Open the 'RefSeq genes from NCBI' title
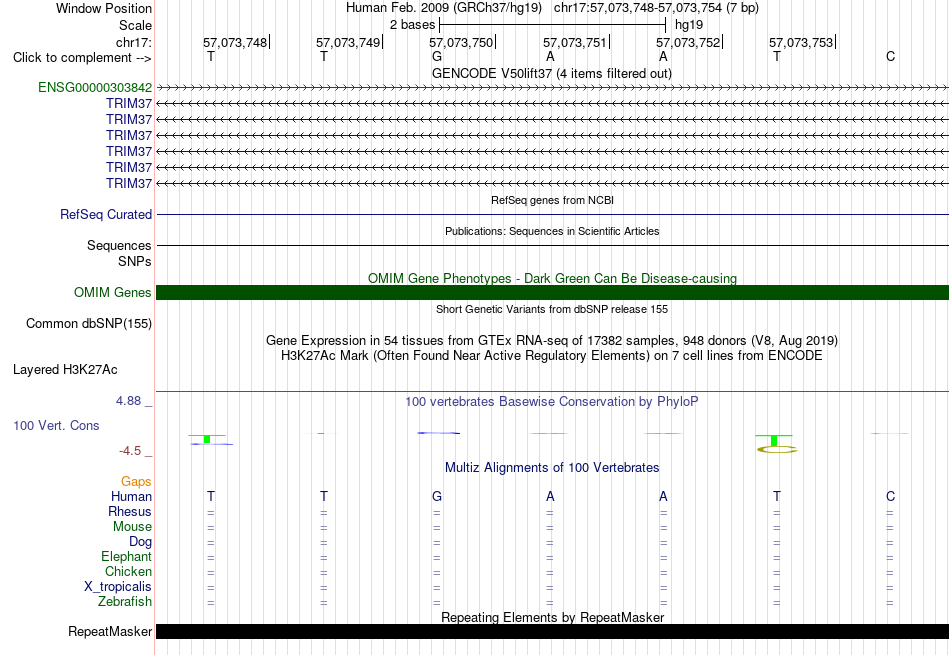Viewport: 950px width, 655px height. tap(552, 200)
